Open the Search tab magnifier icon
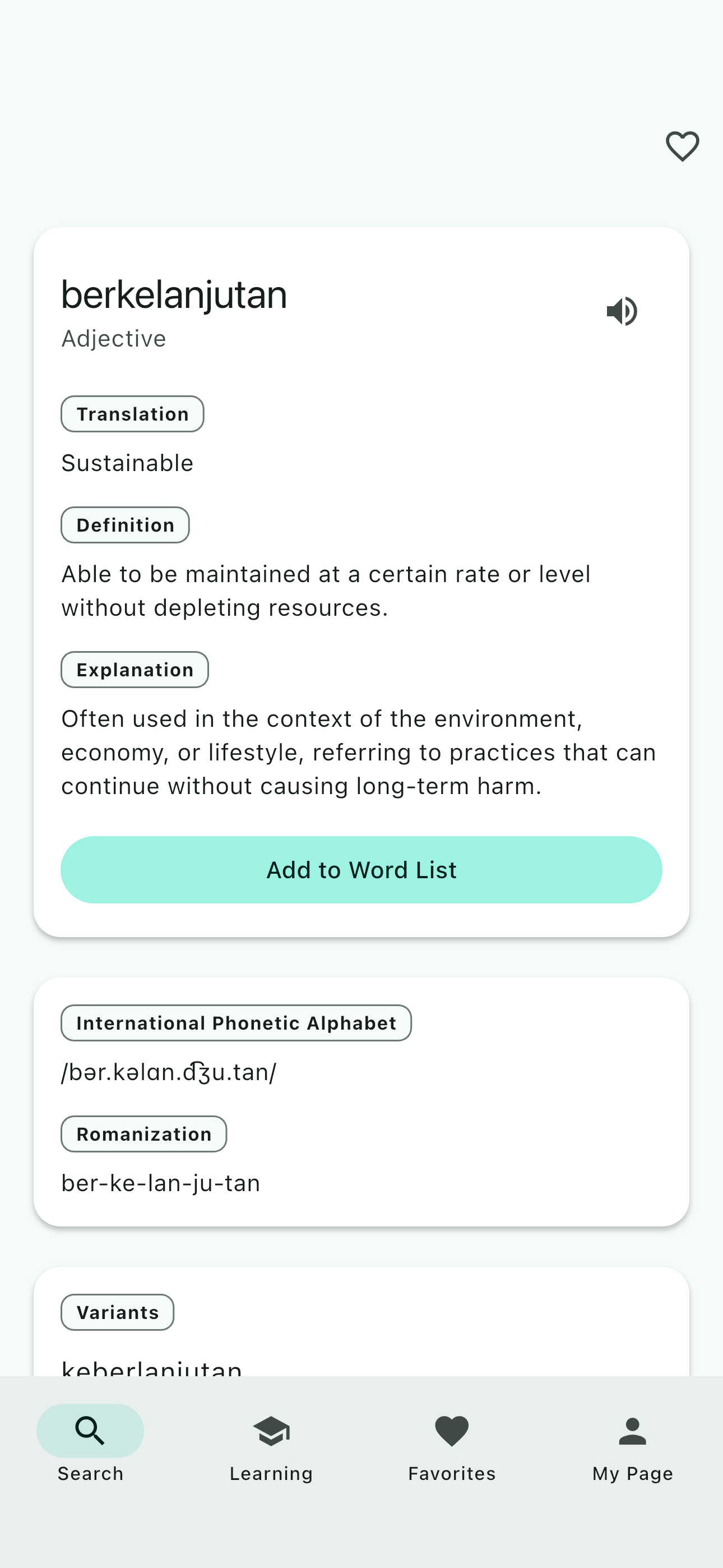This screenshot has width=723, height=1568. 90,1430
